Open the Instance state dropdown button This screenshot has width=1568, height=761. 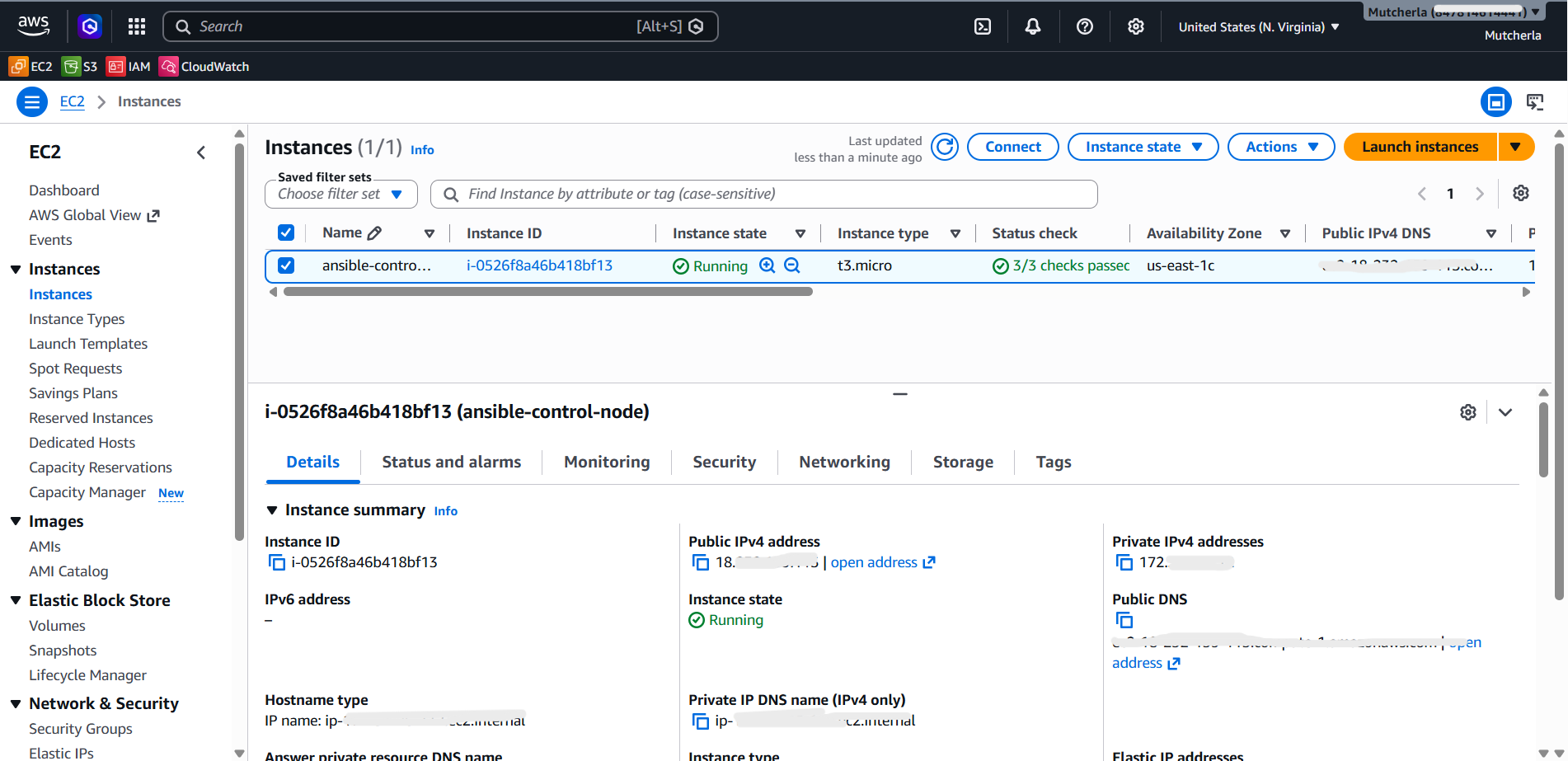[x=1143, y=147]
